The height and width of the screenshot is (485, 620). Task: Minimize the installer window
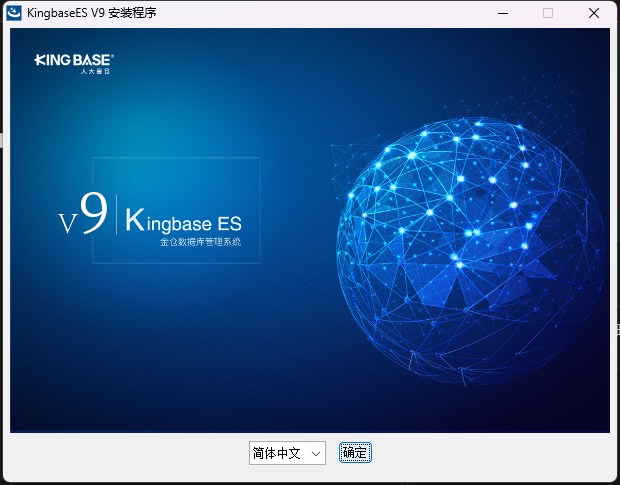(502, 13)
